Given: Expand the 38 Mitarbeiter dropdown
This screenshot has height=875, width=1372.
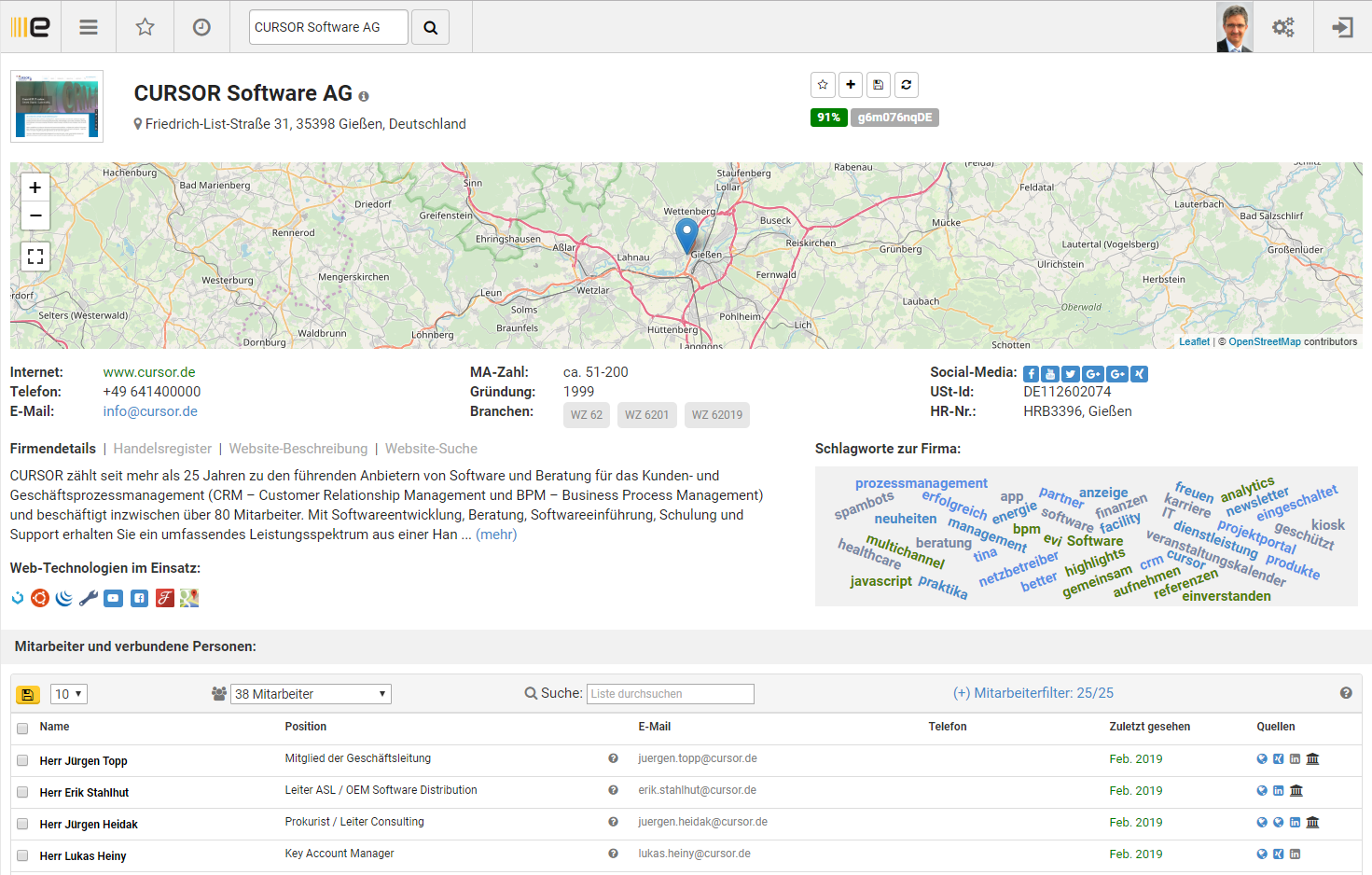Looking at the screenshot, I should (311, 694).
